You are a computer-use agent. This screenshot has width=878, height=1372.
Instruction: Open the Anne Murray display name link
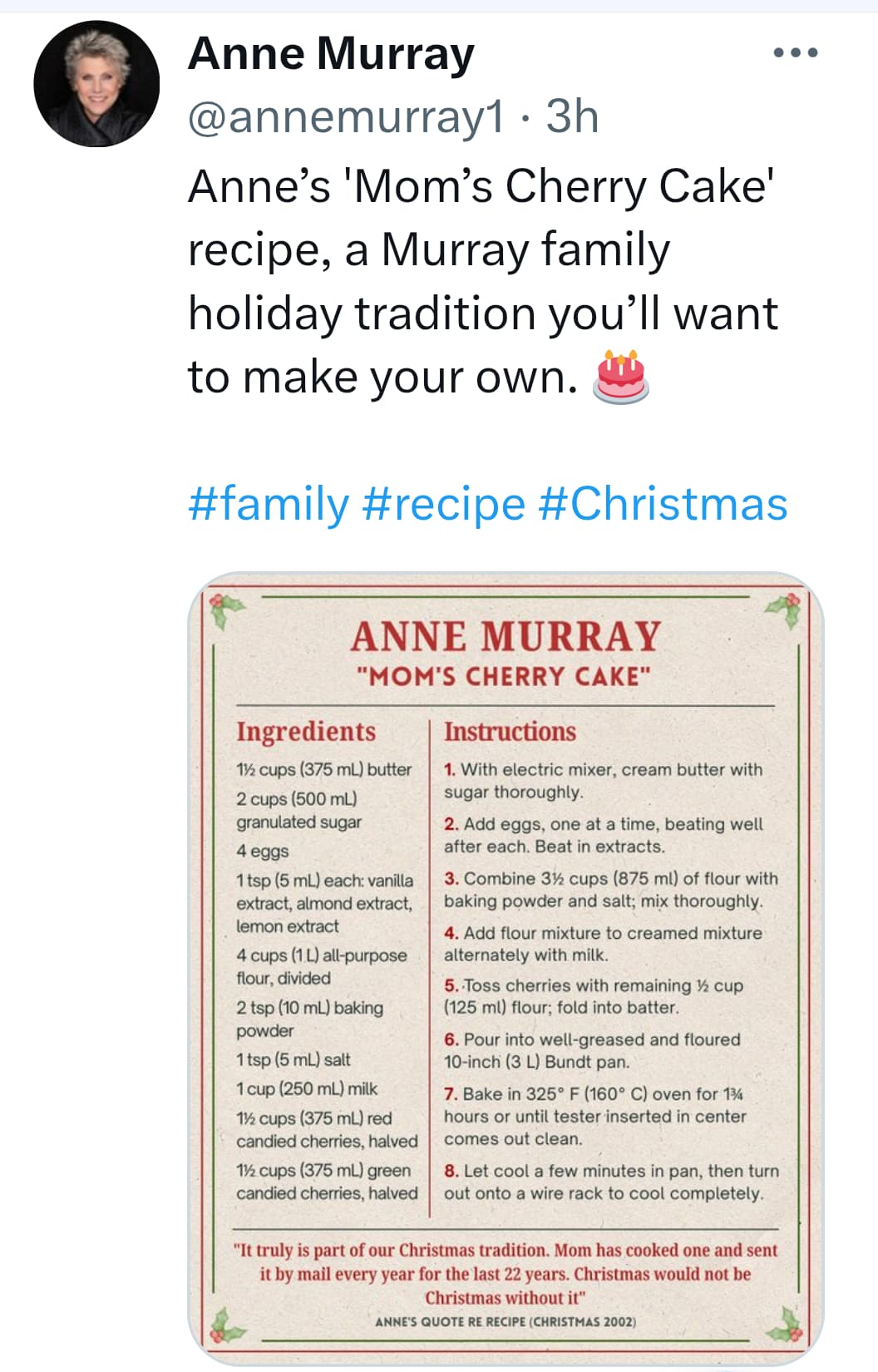331,54
